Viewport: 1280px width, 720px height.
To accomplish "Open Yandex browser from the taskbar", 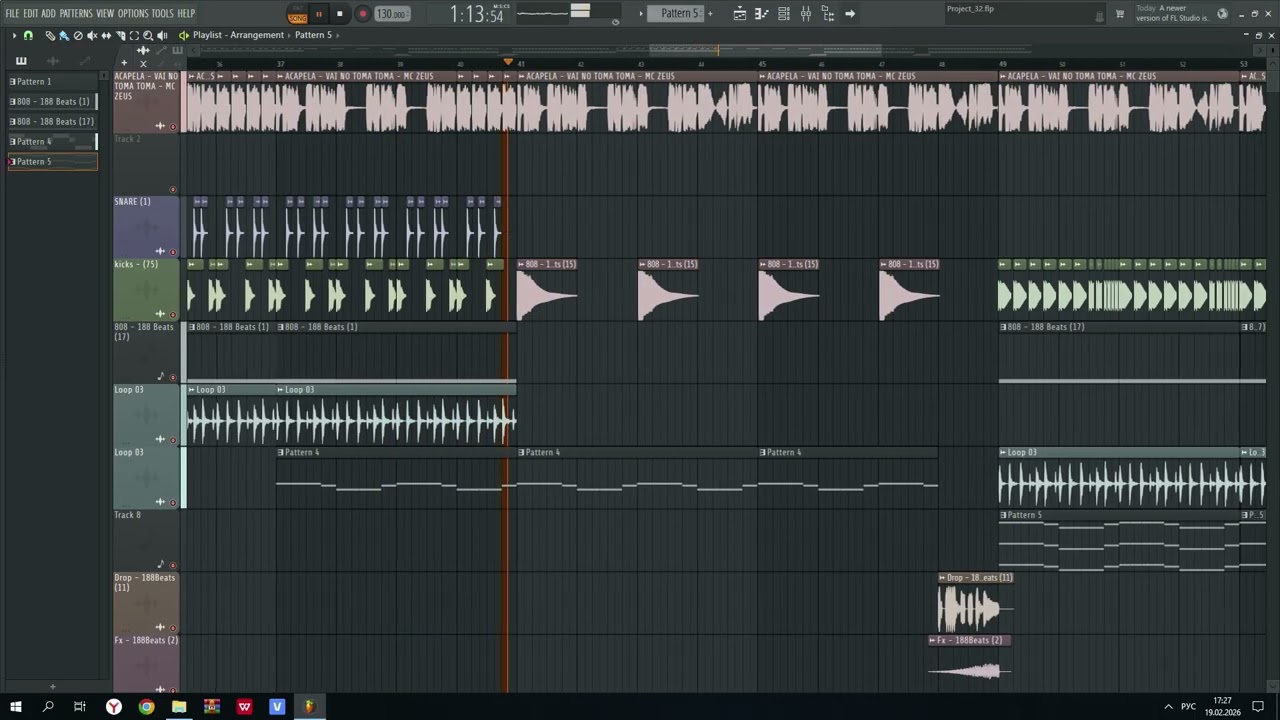I will 114,707.
